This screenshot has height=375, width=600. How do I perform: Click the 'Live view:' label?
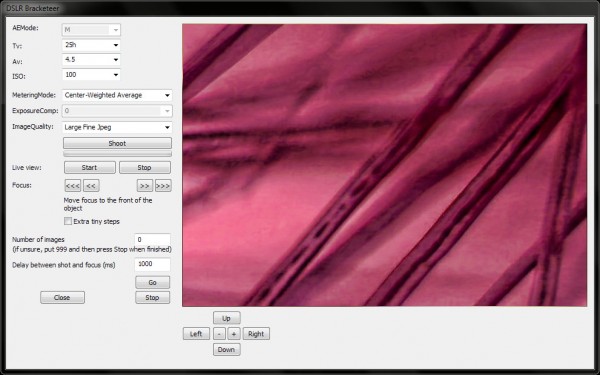(27, 168)
